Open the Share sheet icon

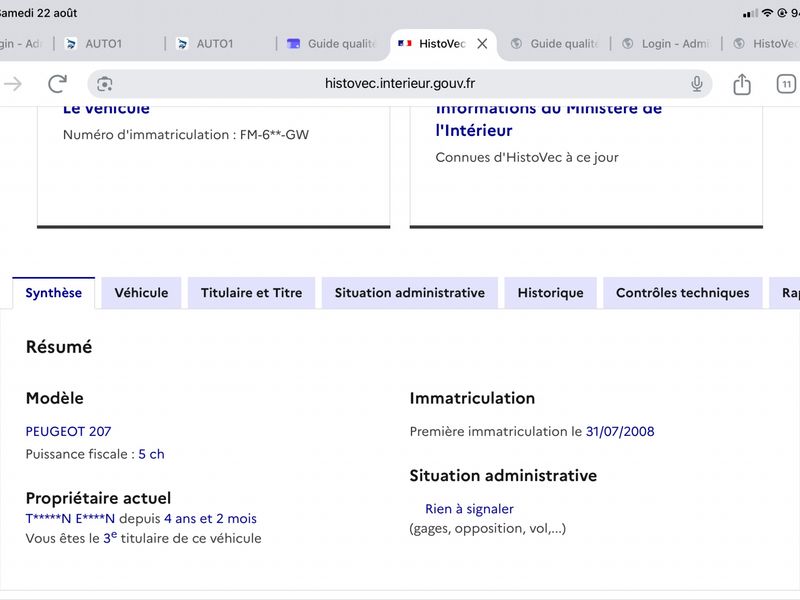[742, 84]
